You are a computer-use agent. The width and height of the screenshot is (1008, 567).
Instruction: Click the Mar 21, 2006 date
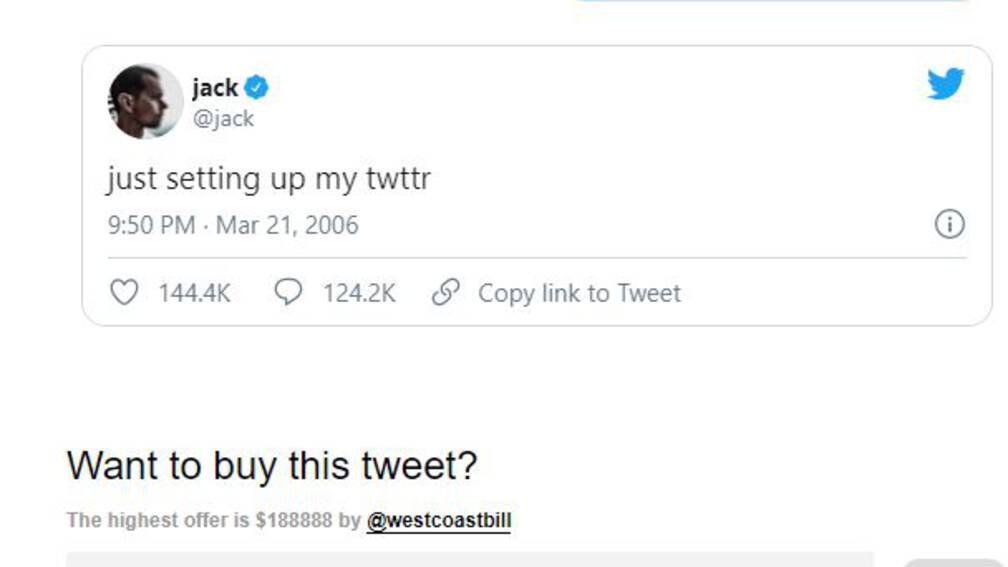[x=287, y=225]
